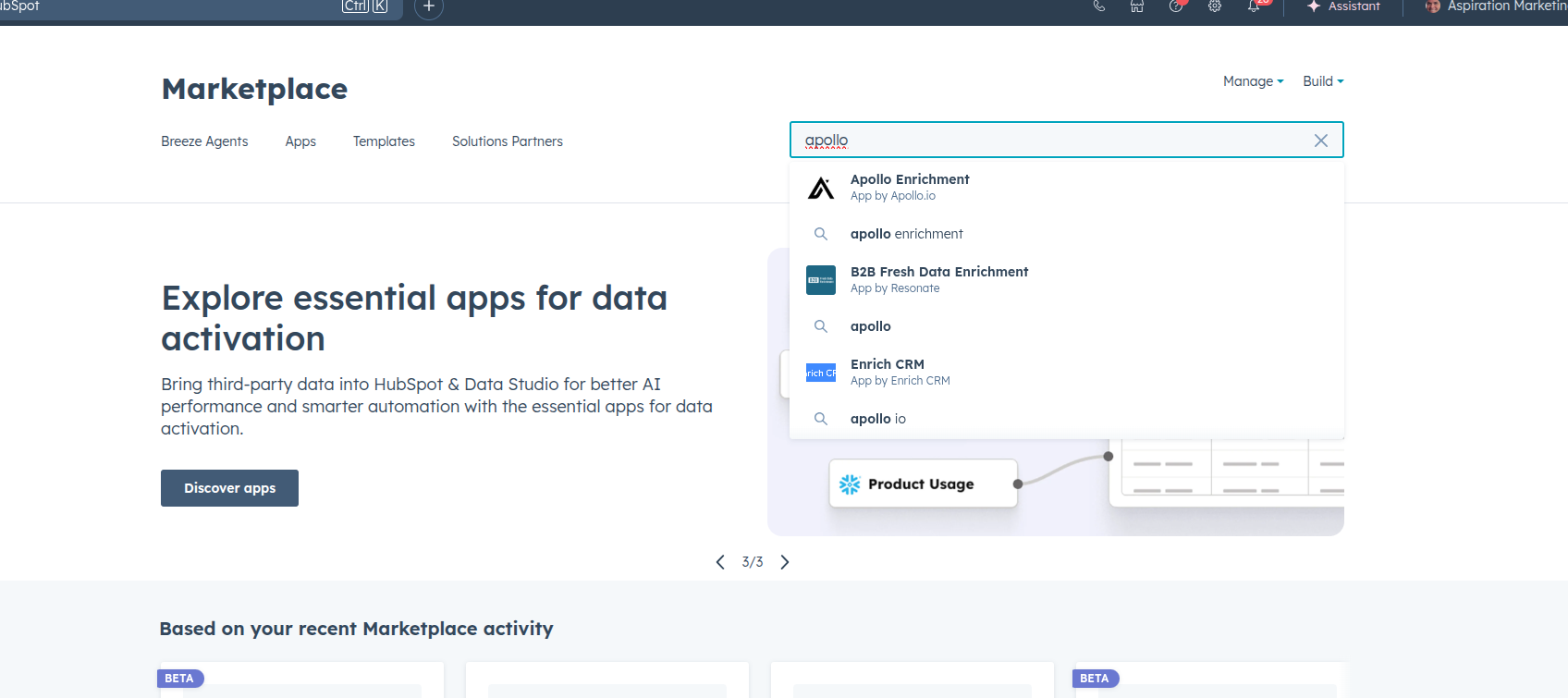Click 'Explore essential apps for data activation' heading
Viewport: 1568px width, 698px height.
pyautogui.click(x=414, y=318)
